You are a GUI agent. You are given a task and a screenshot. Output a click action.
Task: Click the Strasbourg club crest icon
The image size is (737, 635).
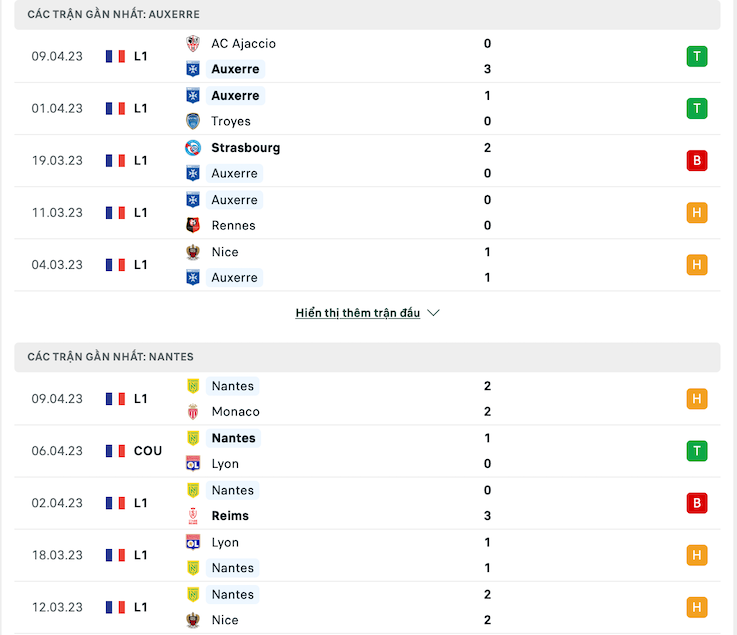tap(193, 148)
